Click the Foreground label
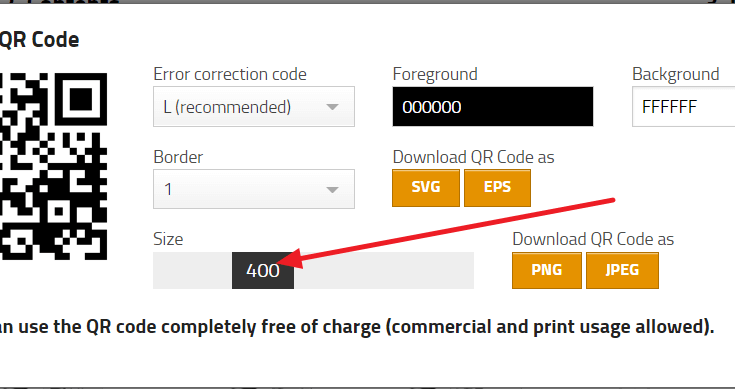Image resolution: width=735 pixels, height=389 pixels. click(435, 74)
